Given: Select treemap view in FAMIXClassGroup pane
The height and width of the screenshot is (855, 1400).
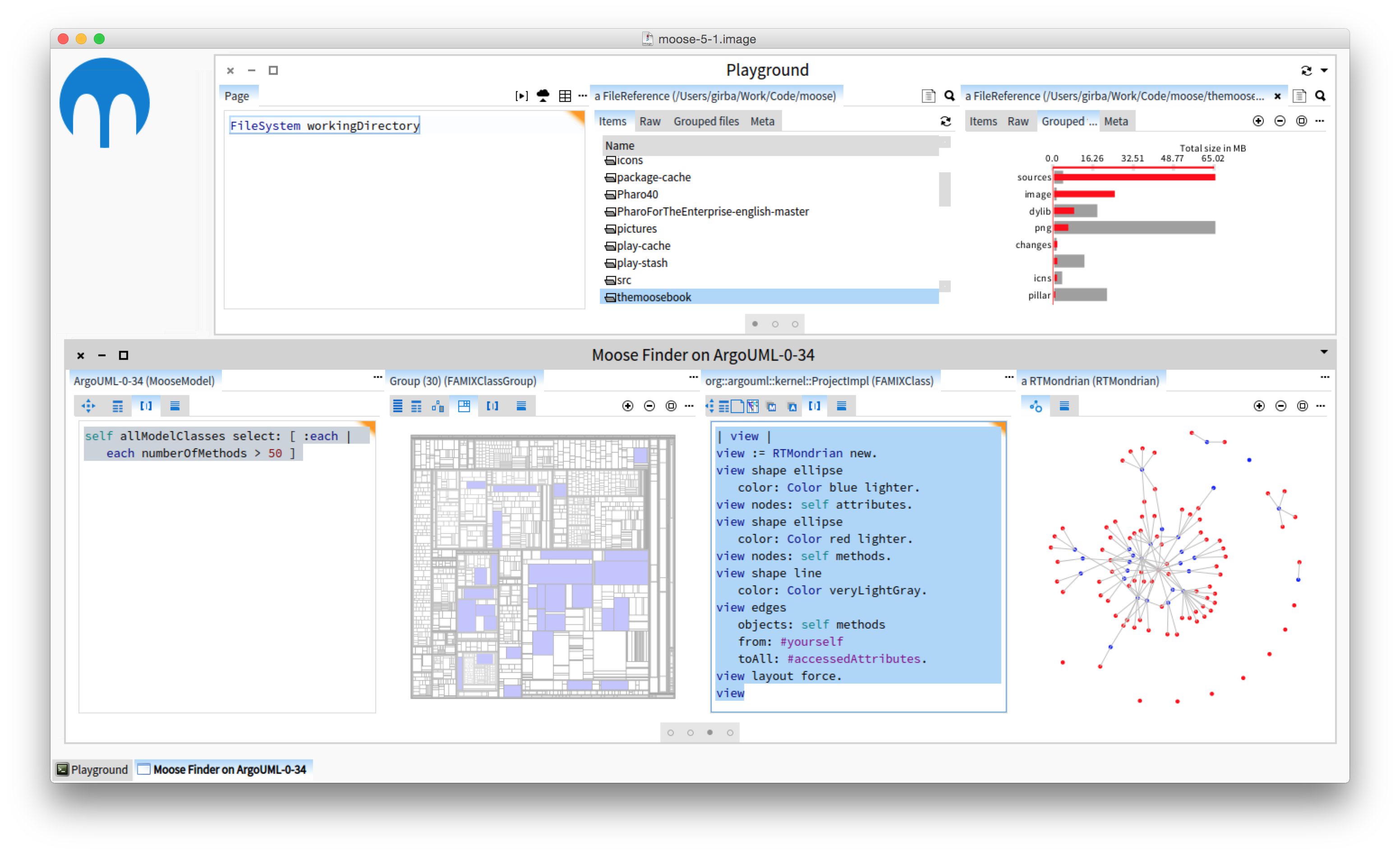Looking at the screenshot, I should (464, 405).
